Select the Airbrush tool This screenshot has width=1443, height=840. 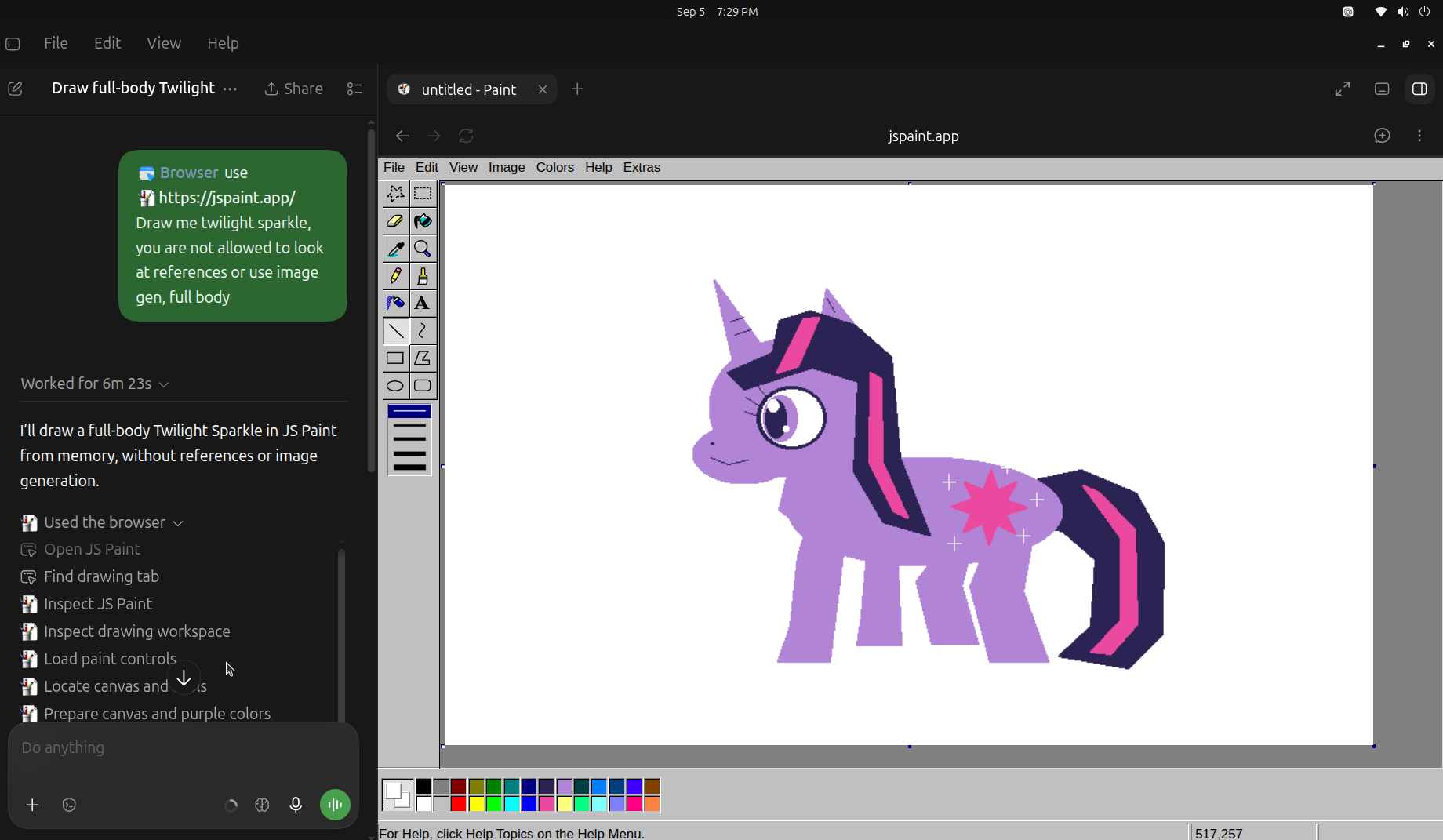(x=395, y=304)
